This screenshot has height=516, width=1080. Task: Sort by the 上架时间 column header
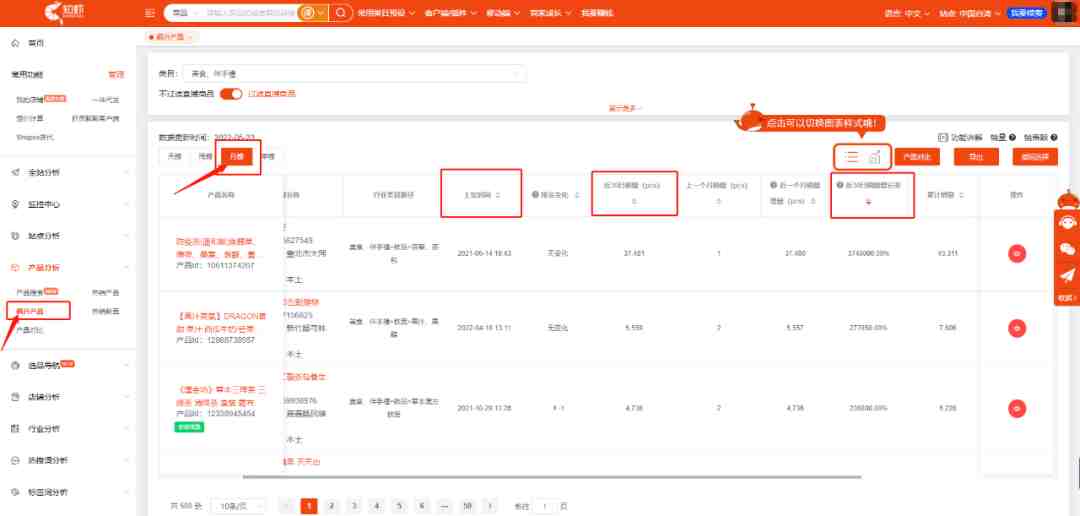point(481,196)
